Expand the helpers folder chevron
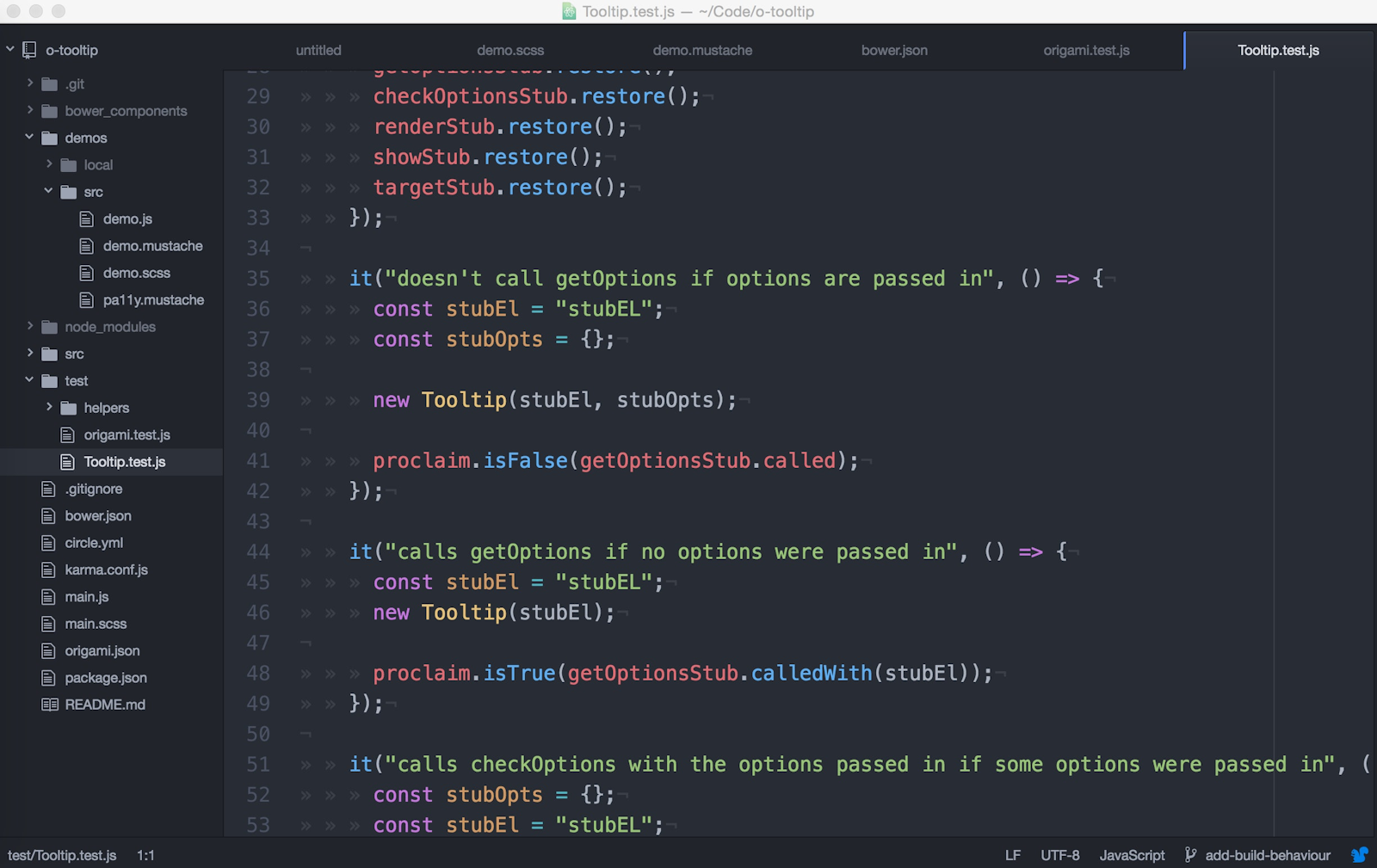This screenshot has height=868, width=1377. coord(48,407)
